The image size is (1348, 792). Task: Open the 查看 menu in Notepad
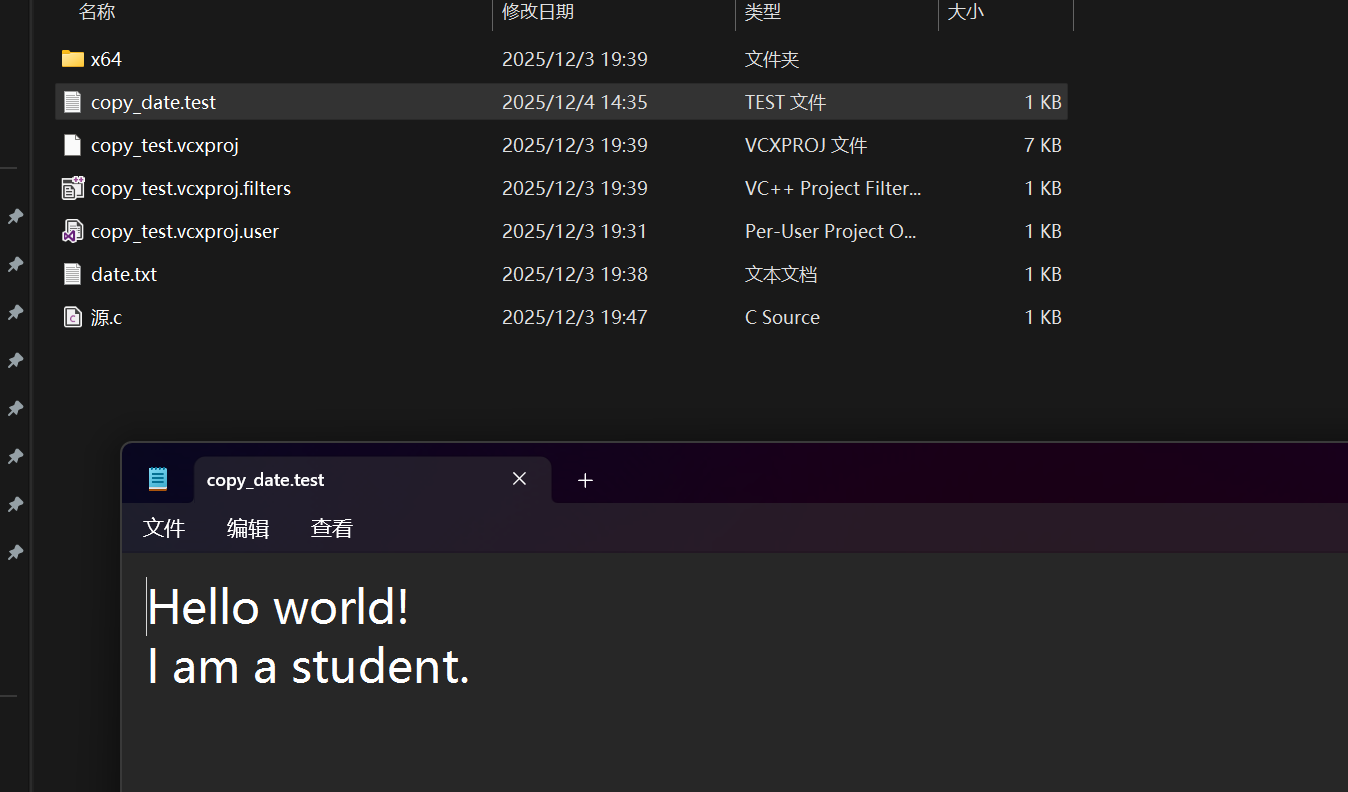point(332,528)
